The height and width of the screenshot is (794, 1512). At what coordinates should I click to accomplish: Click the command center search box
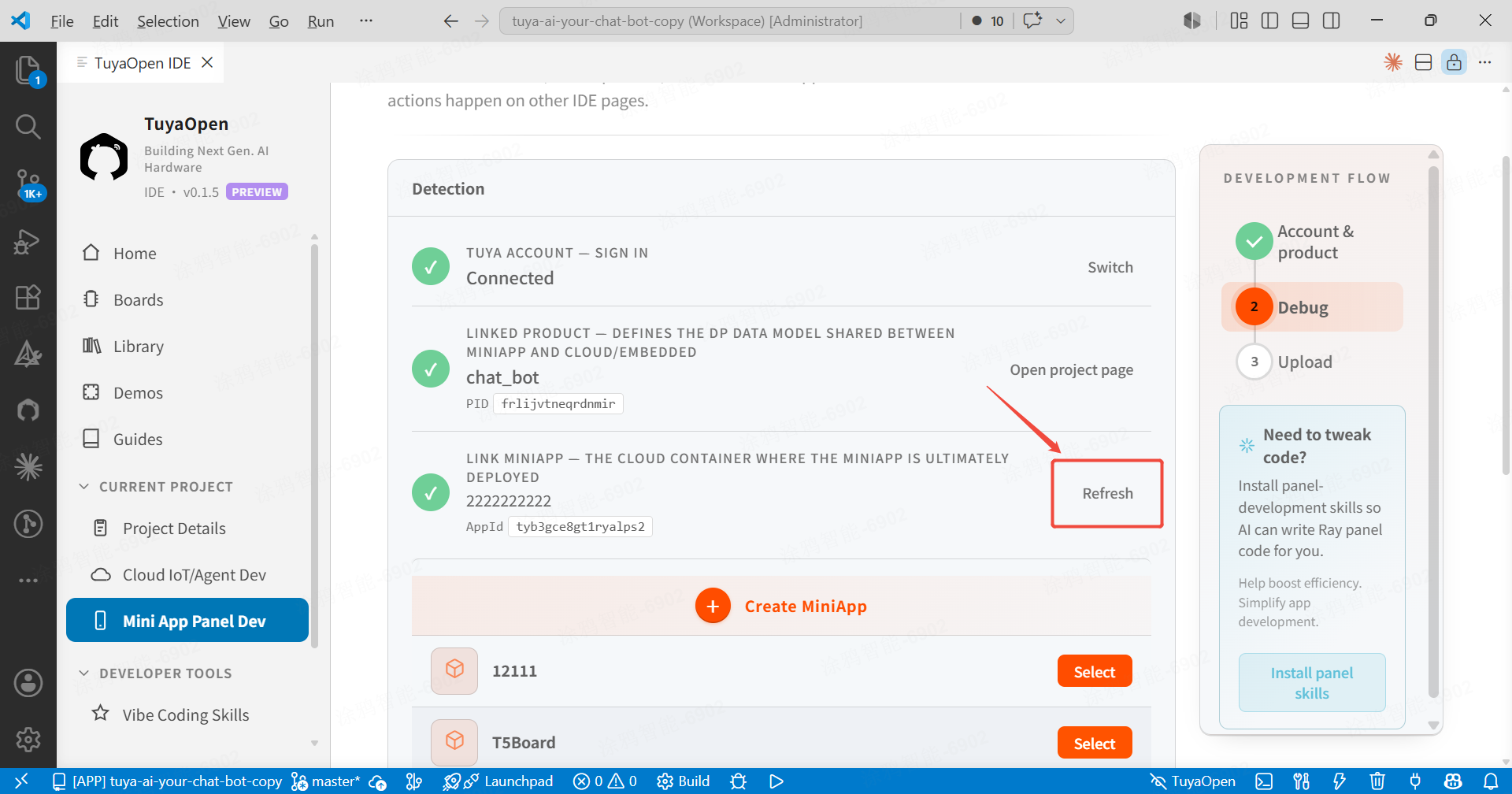click(x=729, y=21)
